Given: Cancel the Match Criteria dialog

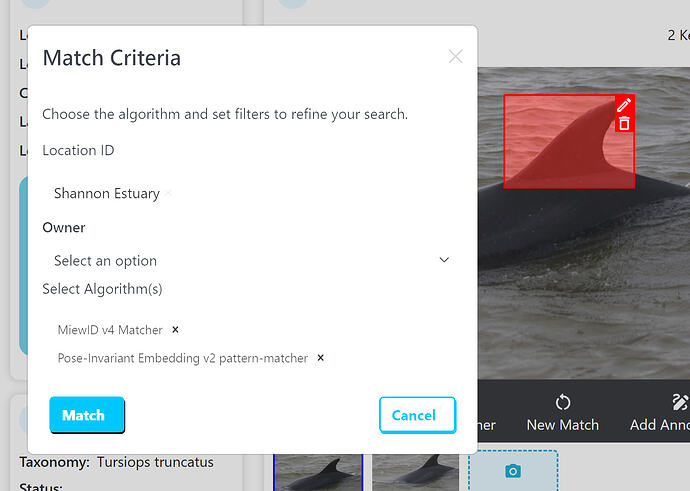Looking at the screenshot, I should [417, 415].
